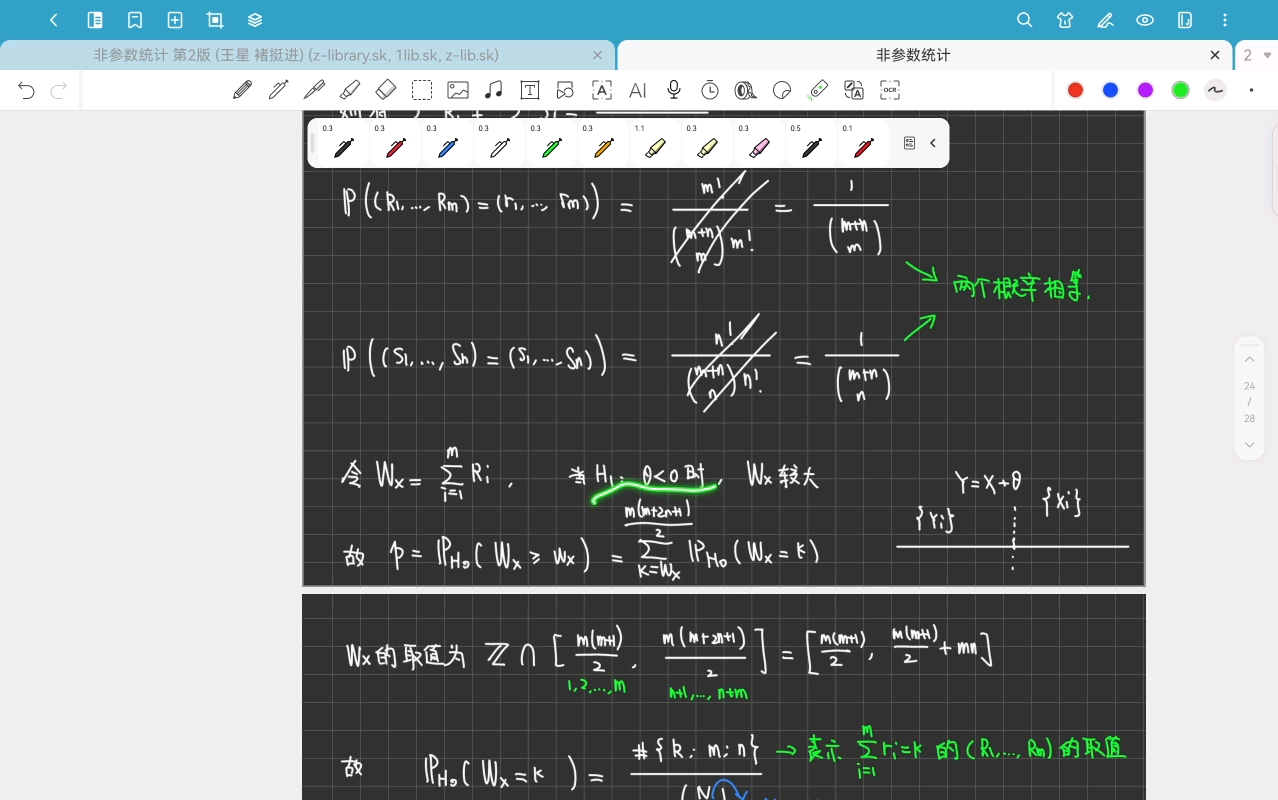Open the AI assistant tool
The width and height of the screenshot is (1278, 800).
click(x=638, y=90)
